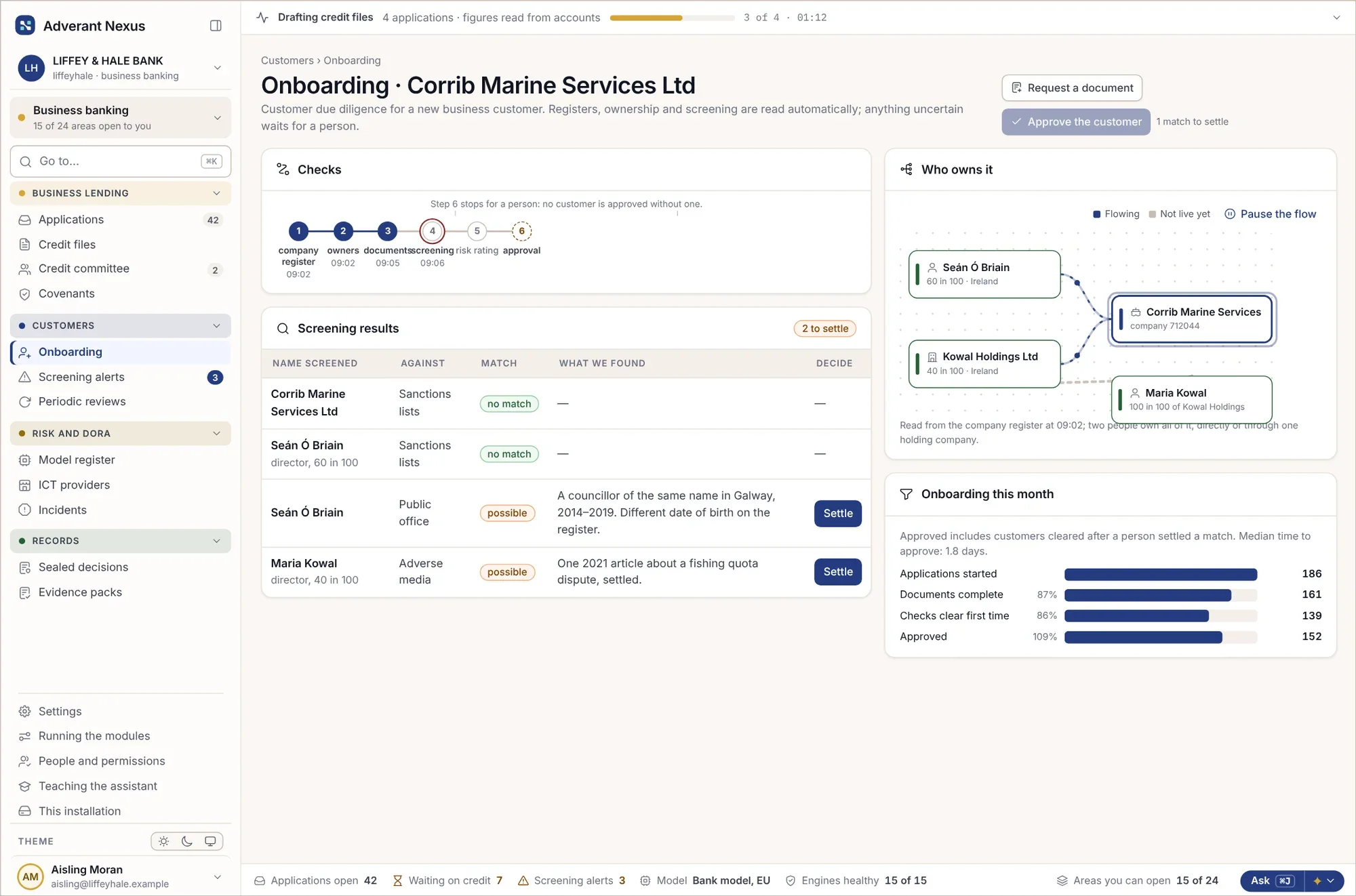Open ICT providers
1356x896 pixels.
pyautogui.click(x=121, y=485)
